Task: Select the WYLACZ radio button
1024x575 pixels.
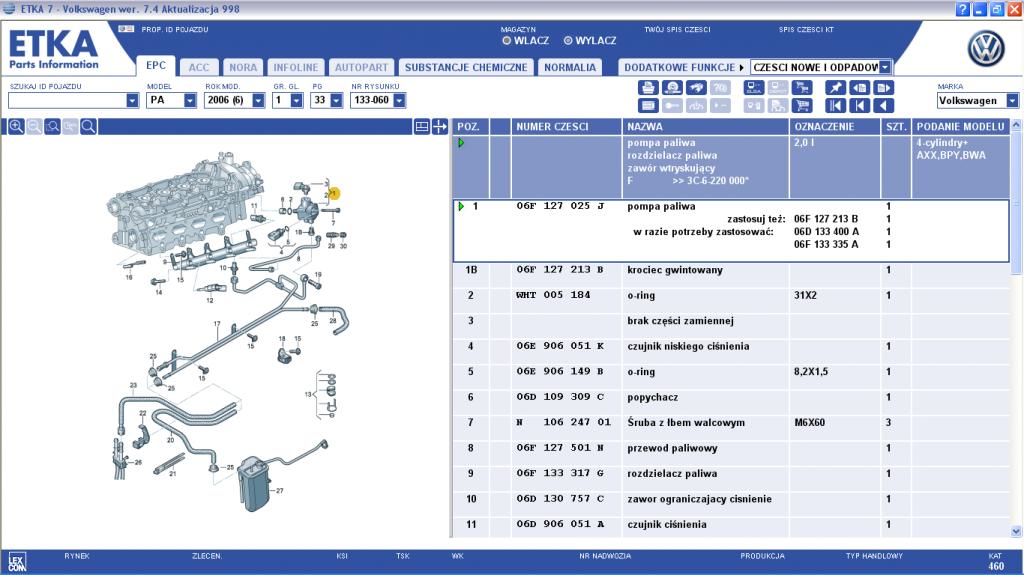Action: (x=568, y=41)
